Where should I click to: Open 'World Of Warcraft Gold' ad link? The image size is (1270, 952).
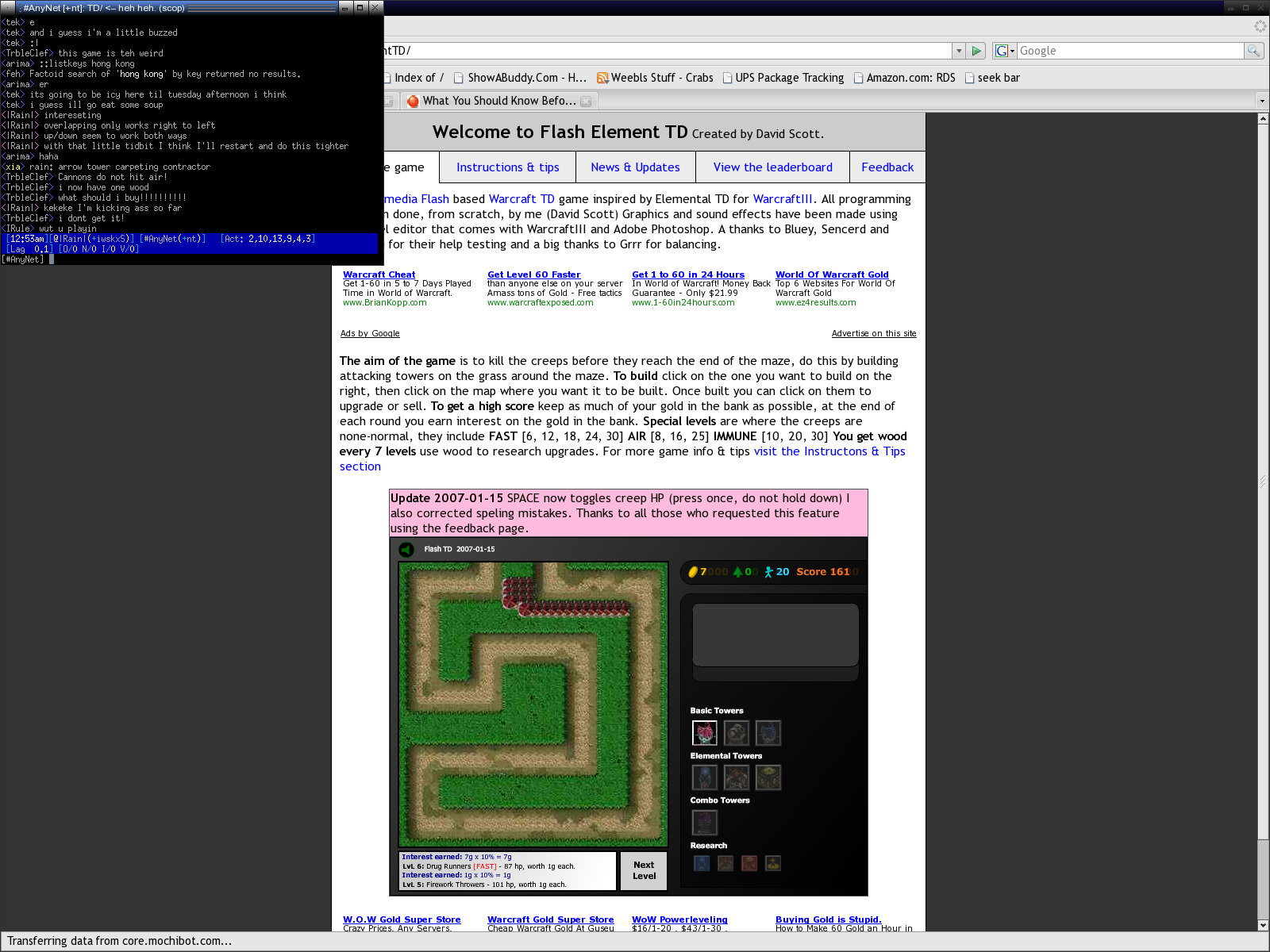point(832,274)
